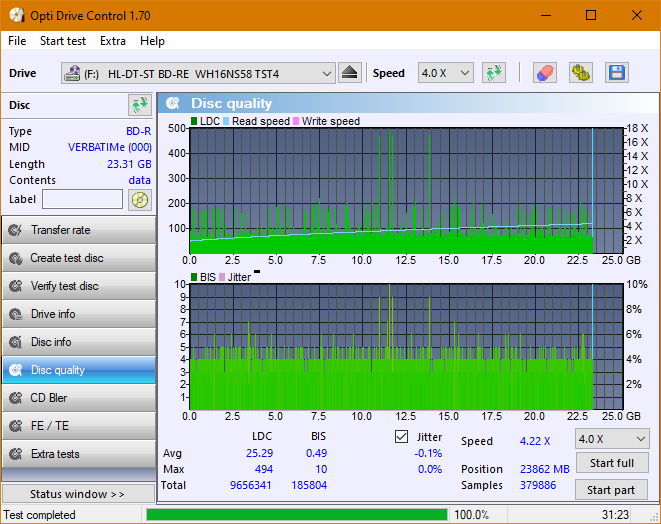Open Create test disc
The height and width of the screenshot is (524, 661).
coord(79,258)
